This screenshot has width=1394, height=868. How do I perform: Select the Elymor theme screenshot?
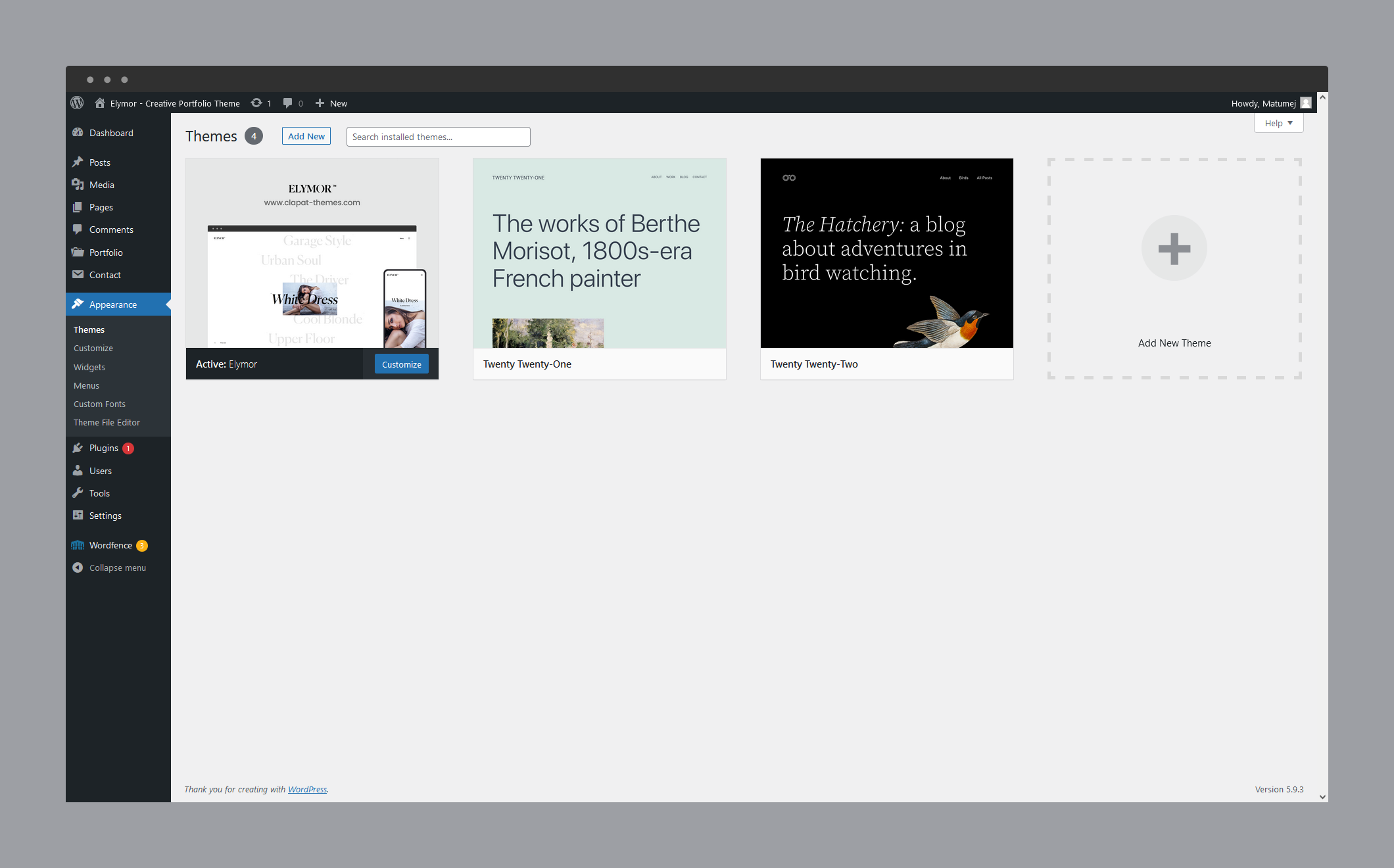pyautogui.click(x=312, y=253)
